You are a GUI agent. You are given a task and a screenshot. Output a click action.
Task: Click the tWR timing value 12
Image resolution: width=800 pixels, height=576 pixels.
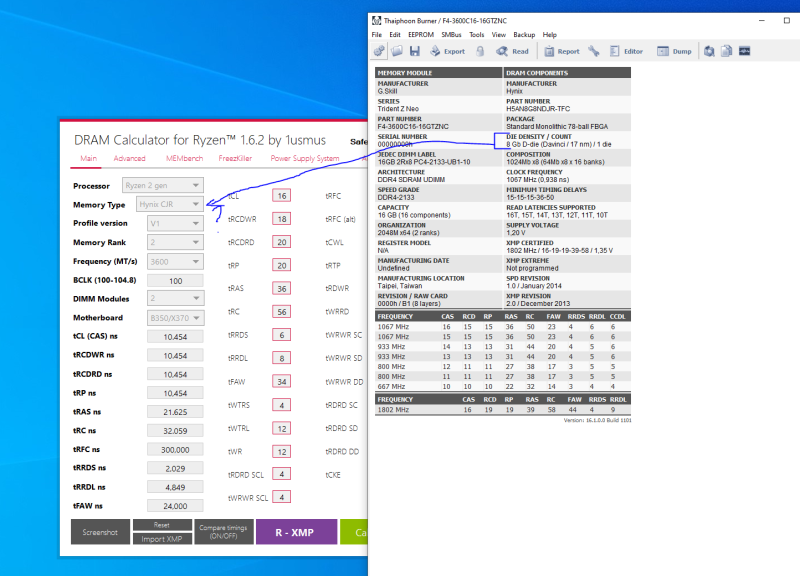282,452
